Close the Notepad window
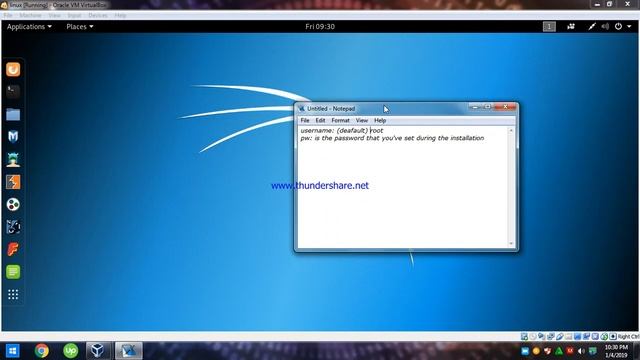Image resolution: width=640 pixels, height=360 pixels. click(505, 107)
